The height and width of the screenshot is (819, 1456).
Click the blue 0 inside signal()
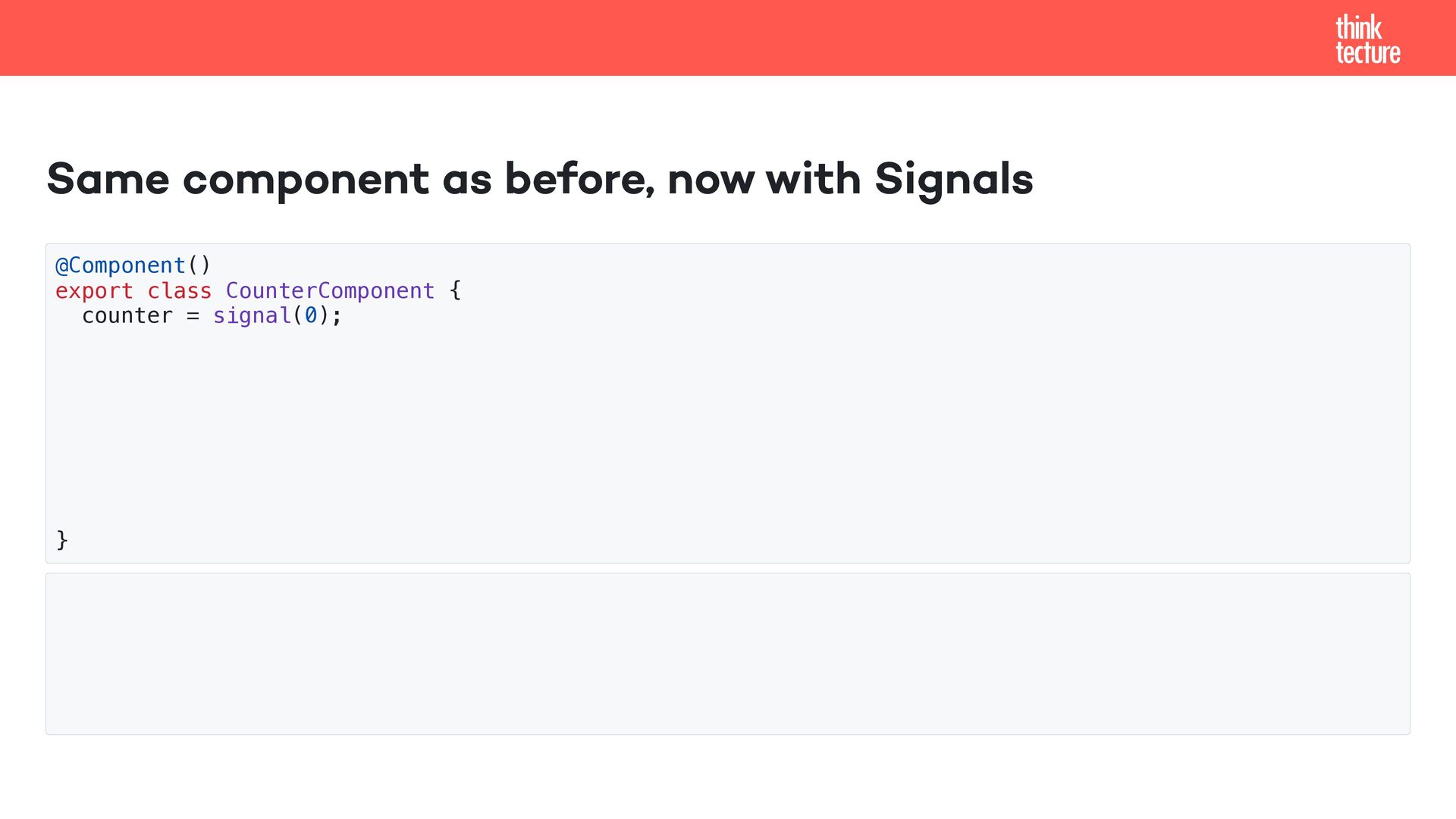point(310,315)
